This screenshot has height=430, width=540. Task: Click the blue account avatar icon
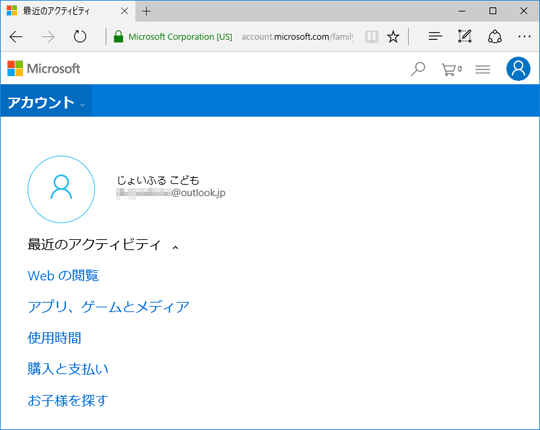pyautogui.click(x=518, y=69)
